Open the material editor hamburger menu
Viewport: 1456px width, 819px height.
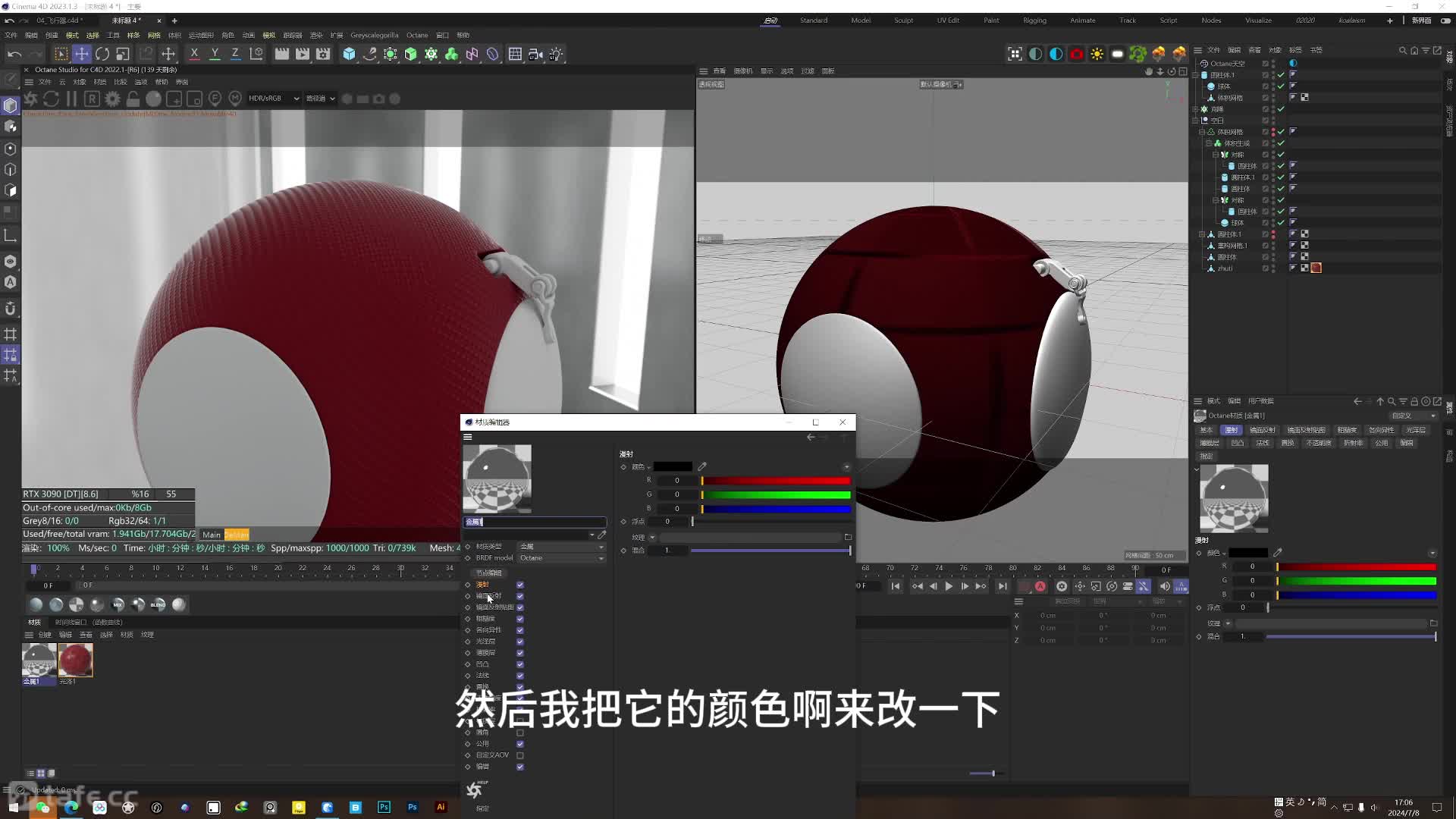tap(468, 437)
